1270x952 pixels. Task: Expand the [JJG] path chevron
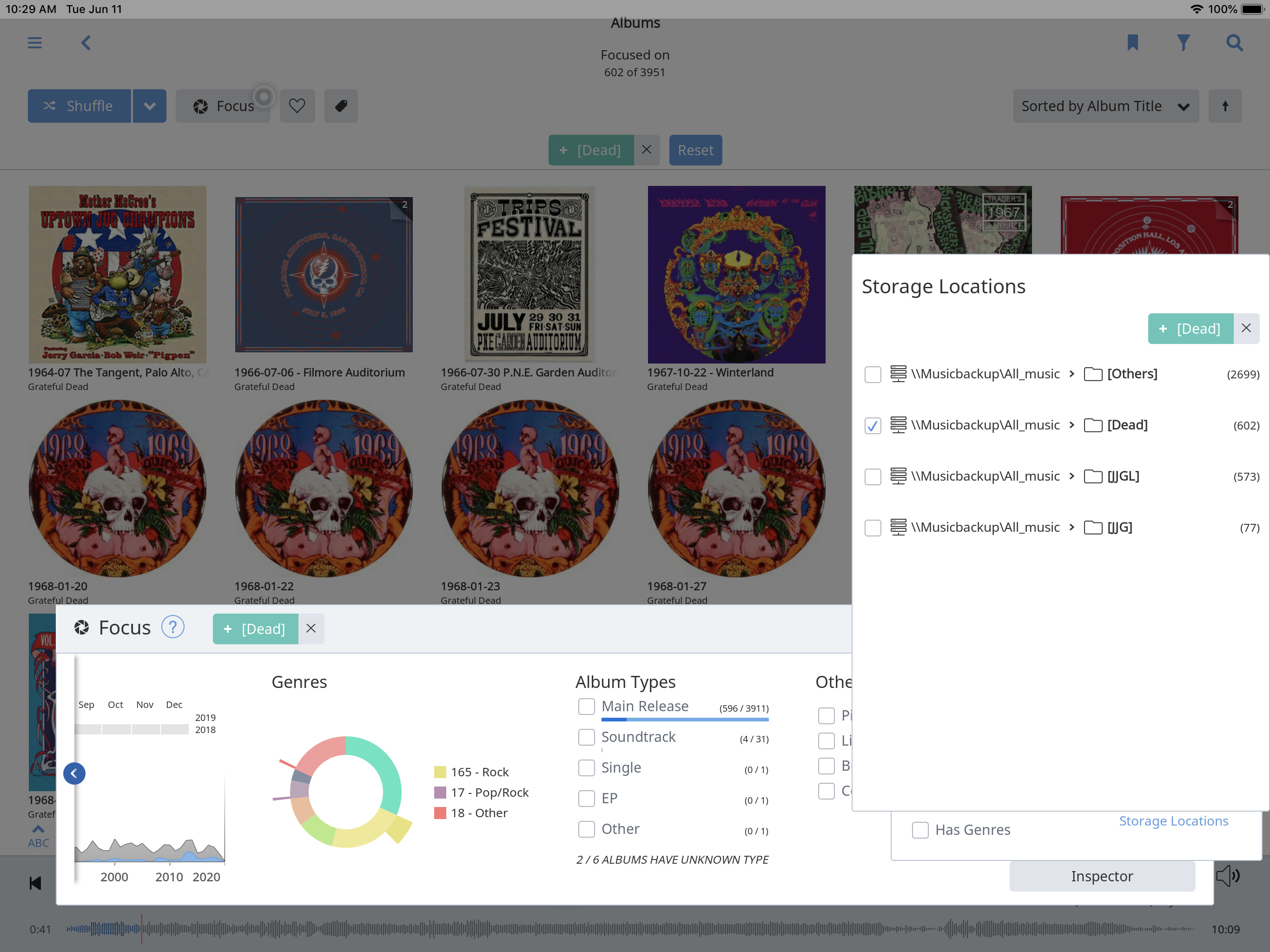pyautogui.click(x=1072, y=527)
